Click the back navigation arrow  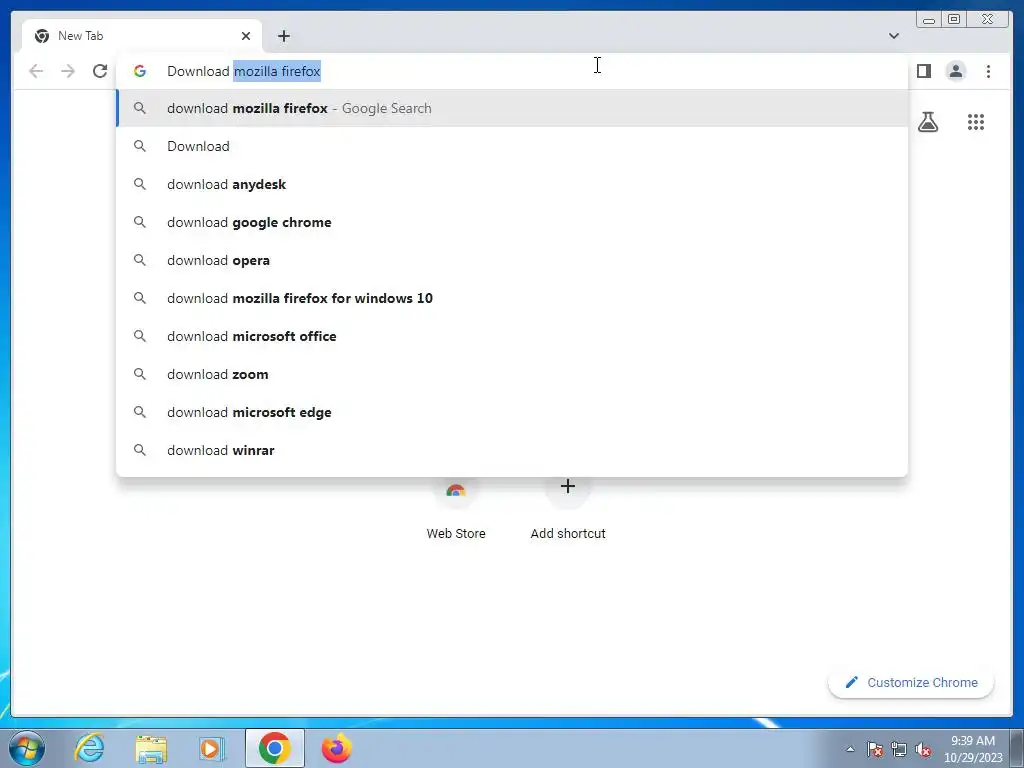[36, 71]
